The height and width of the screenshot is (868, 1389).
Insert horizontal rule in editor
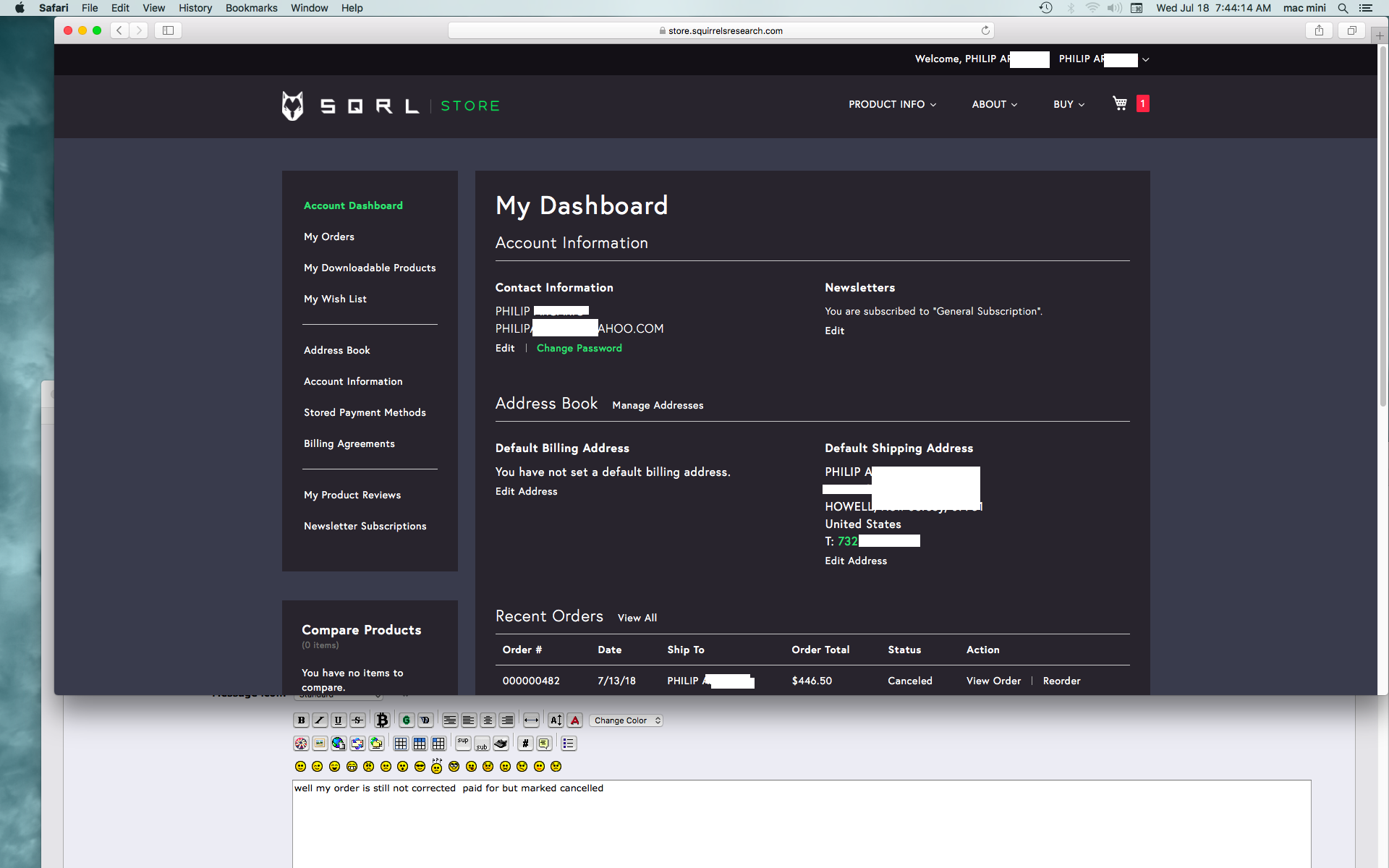click(x=531, y=720)
